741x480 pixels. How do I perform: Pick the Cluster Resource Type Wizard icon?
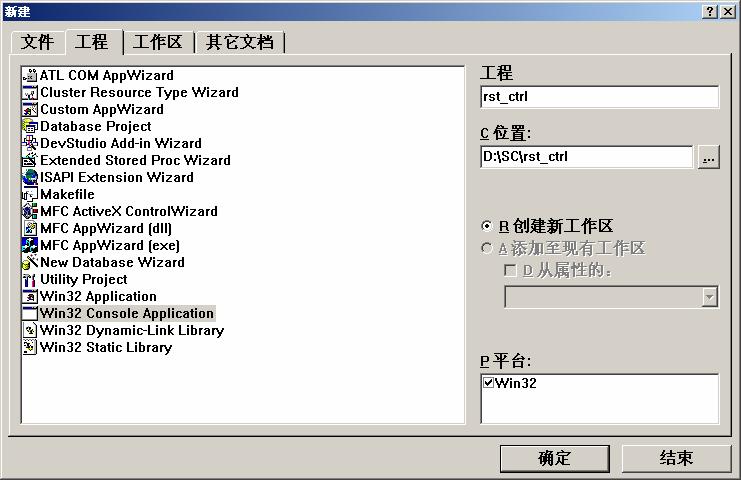[30, 92]
